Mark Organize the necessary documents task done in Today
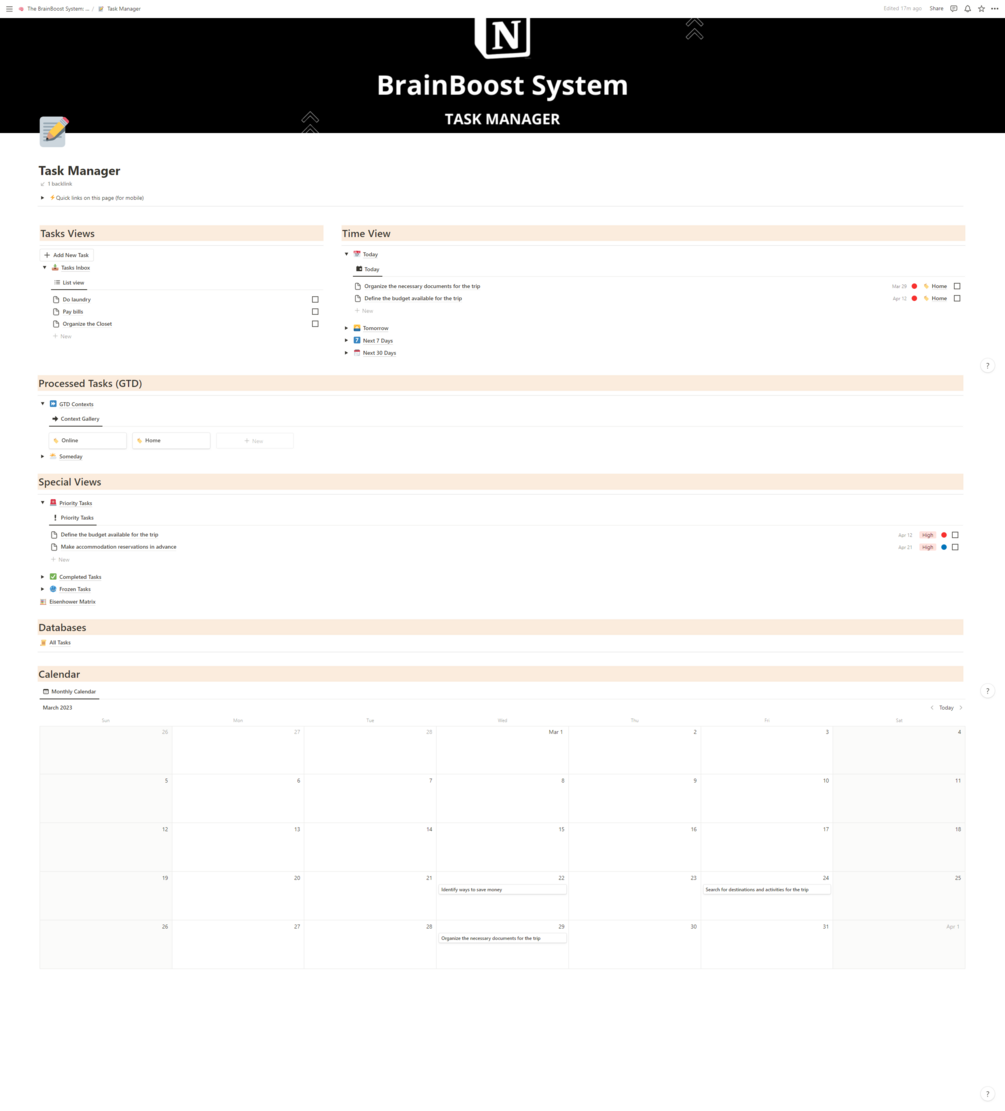 [x=958, y=286]
